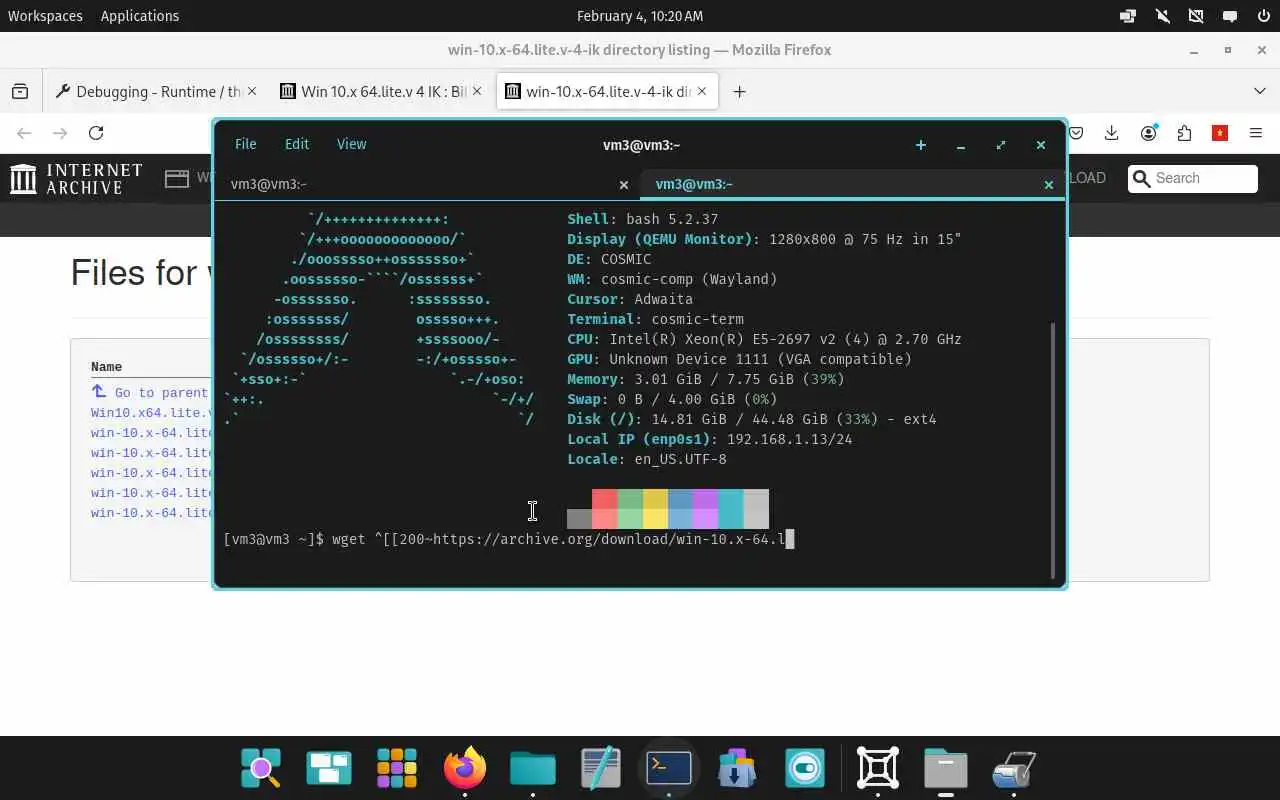Click the terminal vertical scrollbar
Viewport: 1280px width, 800px height.
(1053, 450)
